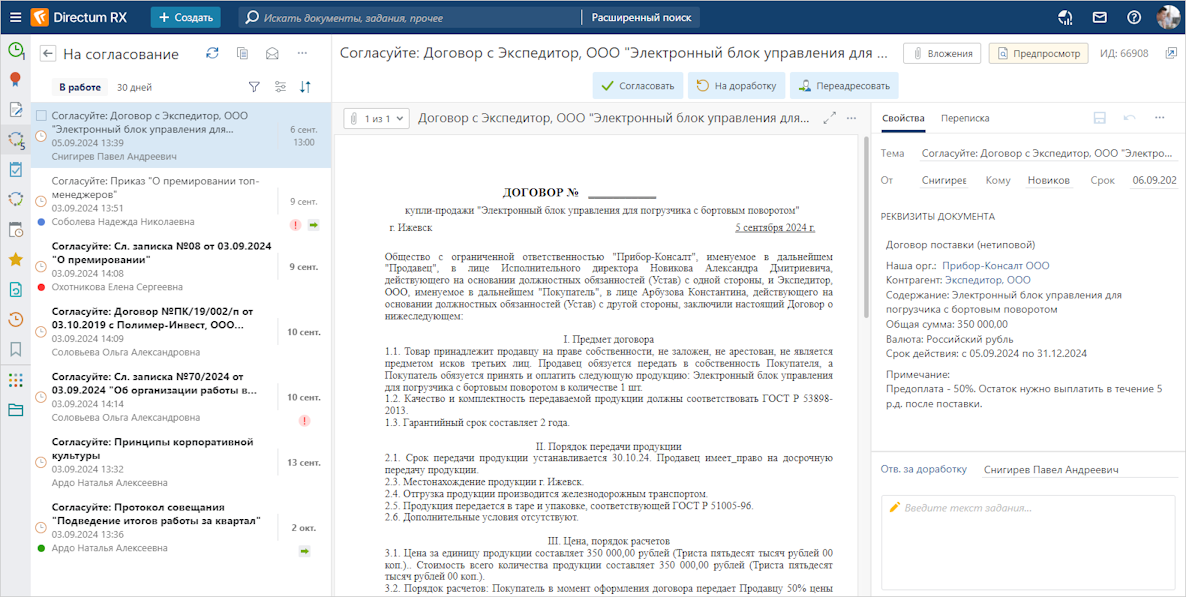Select the 30 дней filter tab
The height and width of the screenshot is (597, 1186).
point(134,88)
